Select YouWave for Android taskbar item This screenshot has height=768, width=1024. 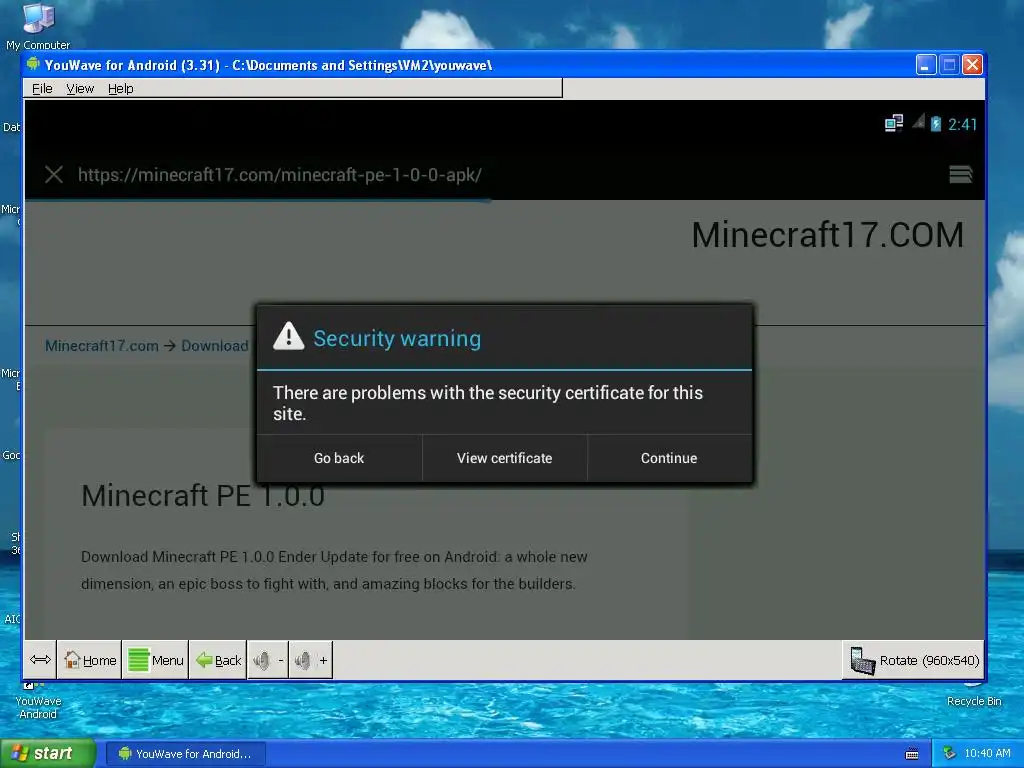[x=185, y=754]
